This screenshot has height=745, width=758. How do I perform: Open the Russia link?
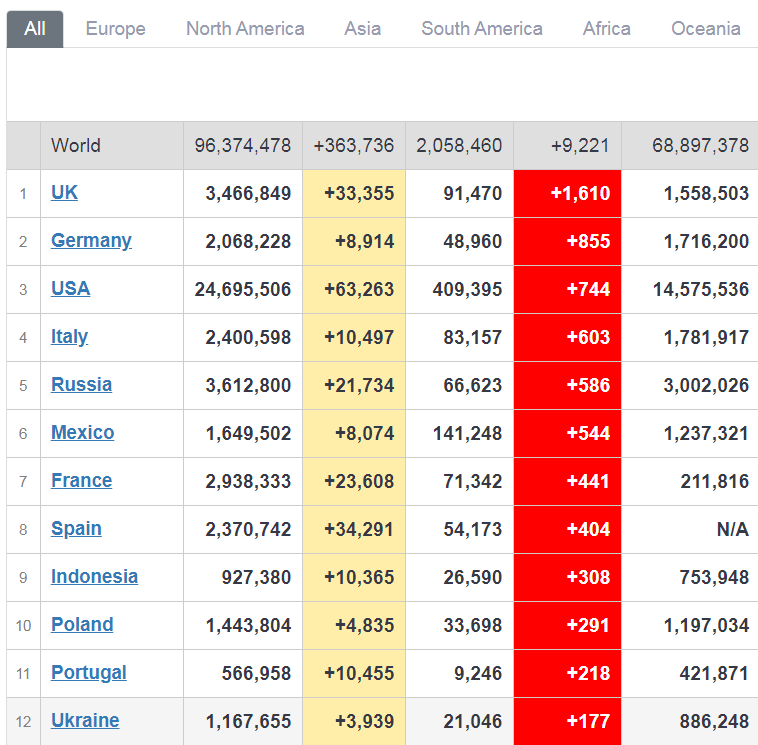[81, 385]
